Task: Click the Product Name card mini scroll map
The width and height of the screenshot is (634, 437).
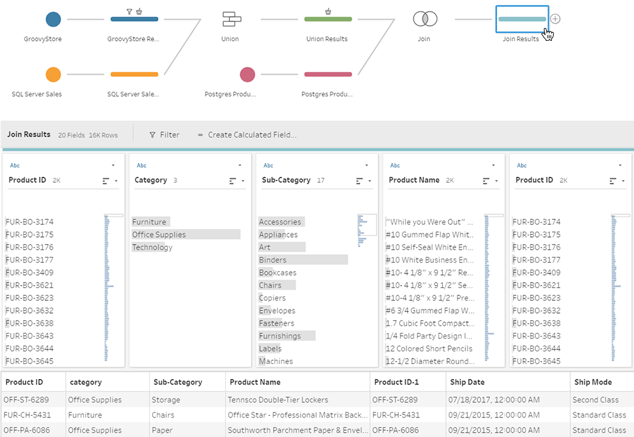Action: (494, 288)
